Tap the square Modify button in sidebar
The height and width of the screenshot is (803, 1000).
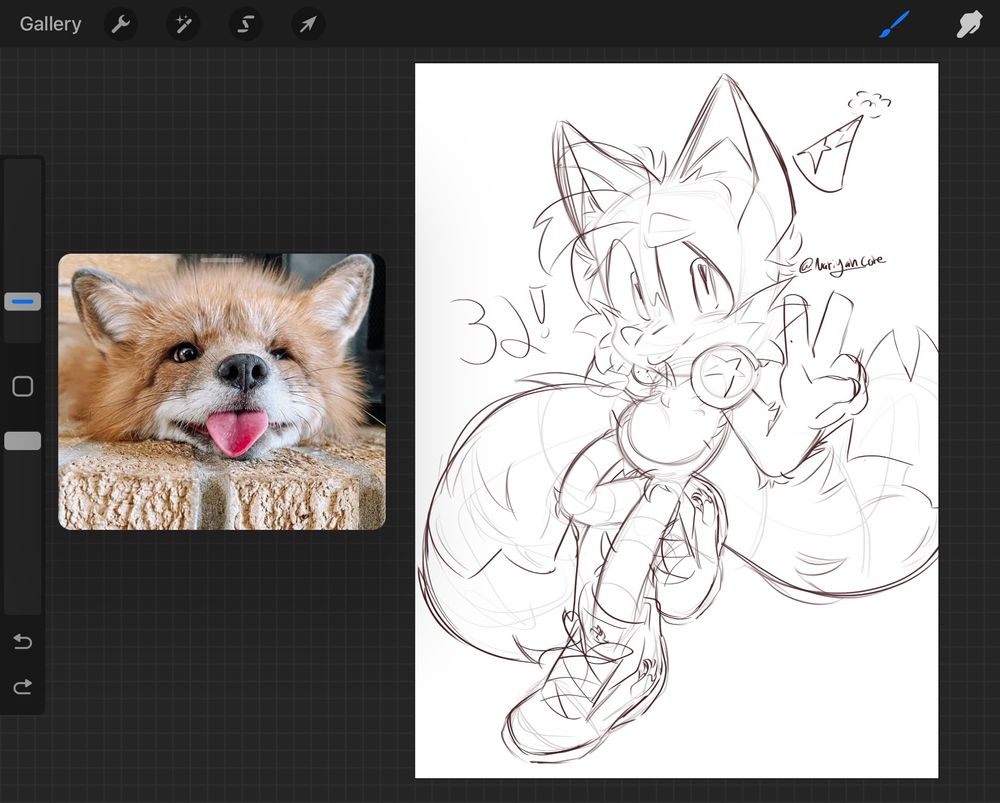tap(22, 387)
